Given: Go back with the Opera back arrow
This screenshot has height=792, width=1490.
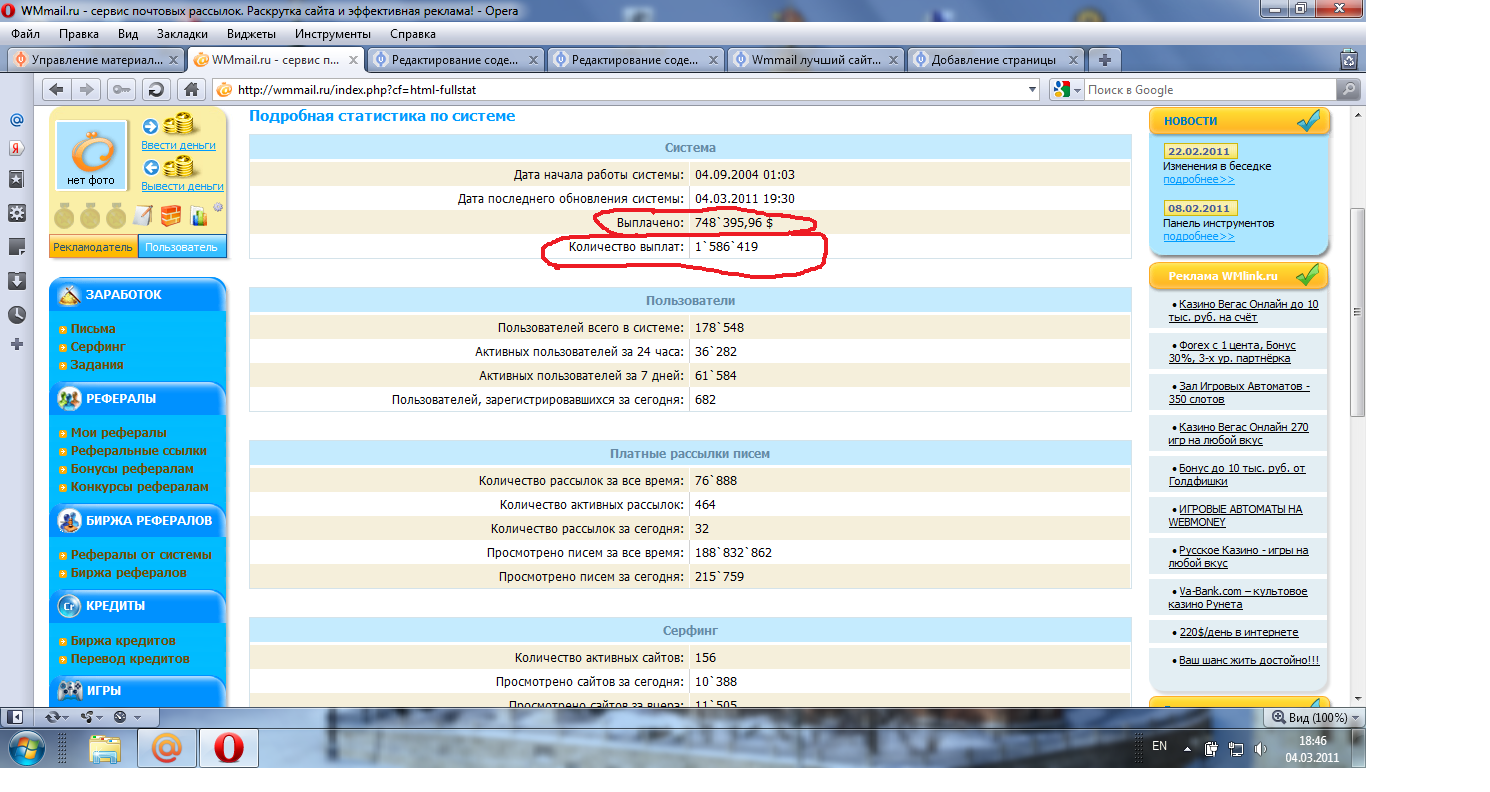Looking at the screenshot, I should click(56, 90).
